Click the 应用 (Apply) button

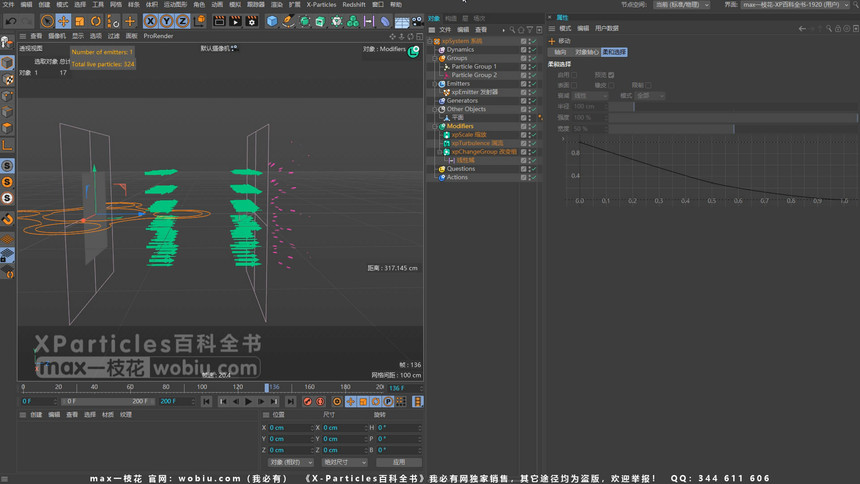click(399, 463)
